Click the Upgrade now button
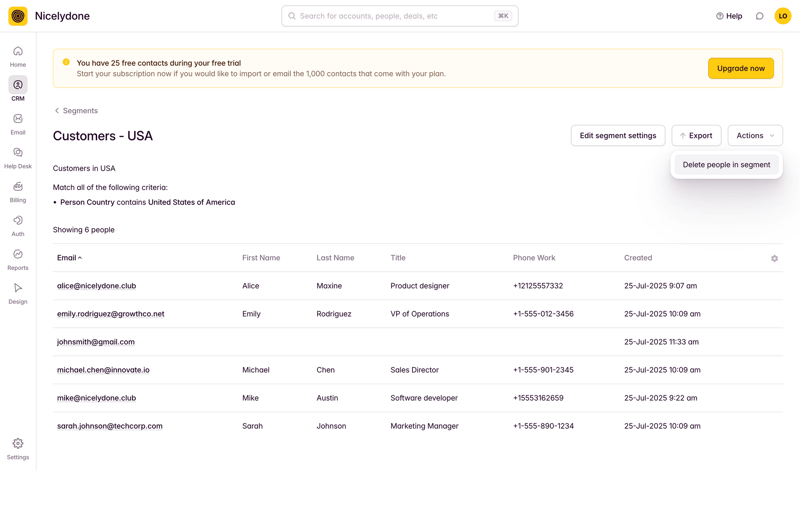 (741, 68)
